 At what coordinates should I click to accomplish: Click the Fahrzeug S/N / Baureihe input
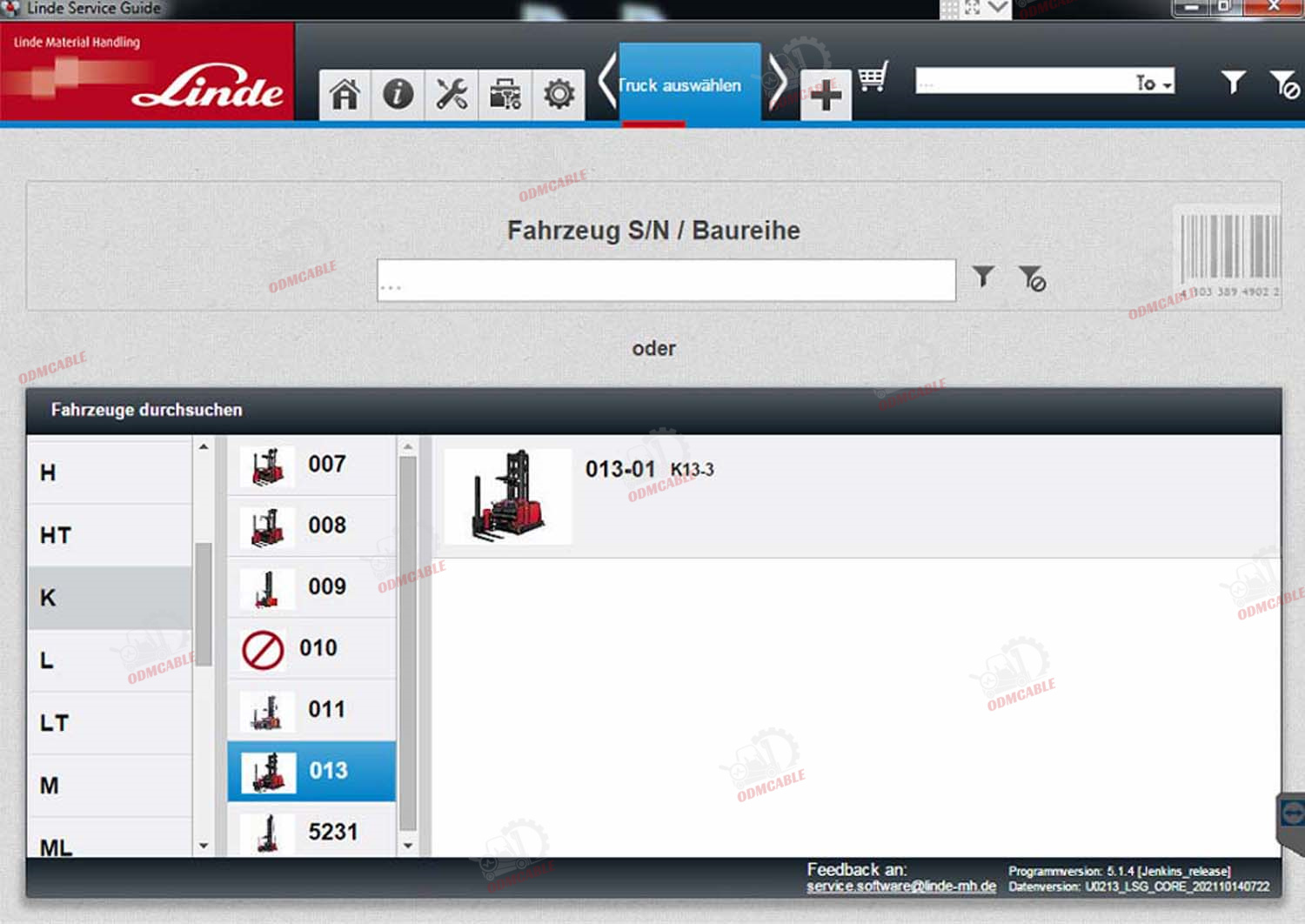pyautogui.click(x=666, y=280)
